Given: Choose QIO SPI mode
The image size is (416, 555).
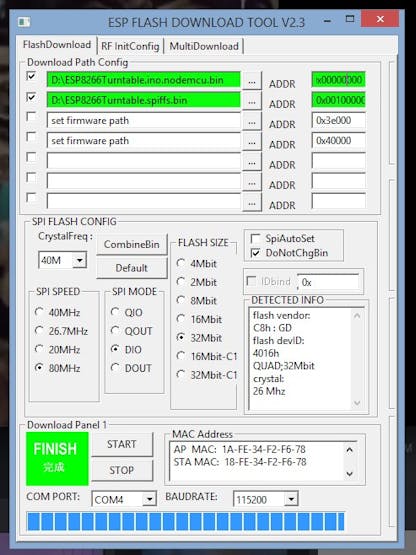Looking at the screenshot, I should tap(126, 312).
